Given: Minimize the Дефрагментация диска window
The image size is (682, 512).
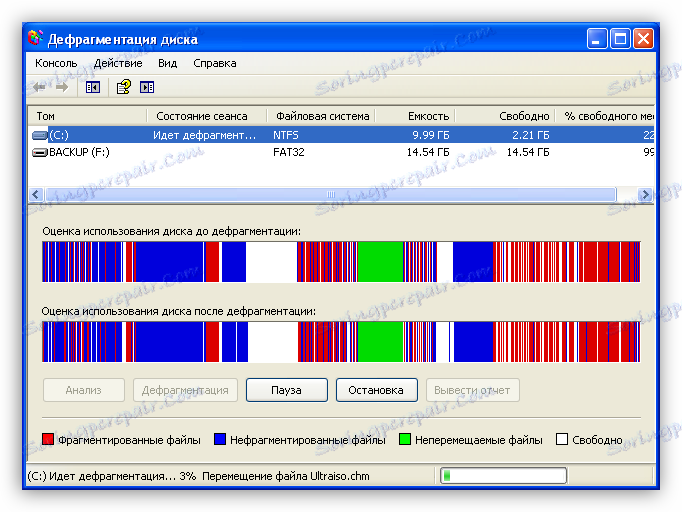Looking at the screenshot, I should (597, 39).
